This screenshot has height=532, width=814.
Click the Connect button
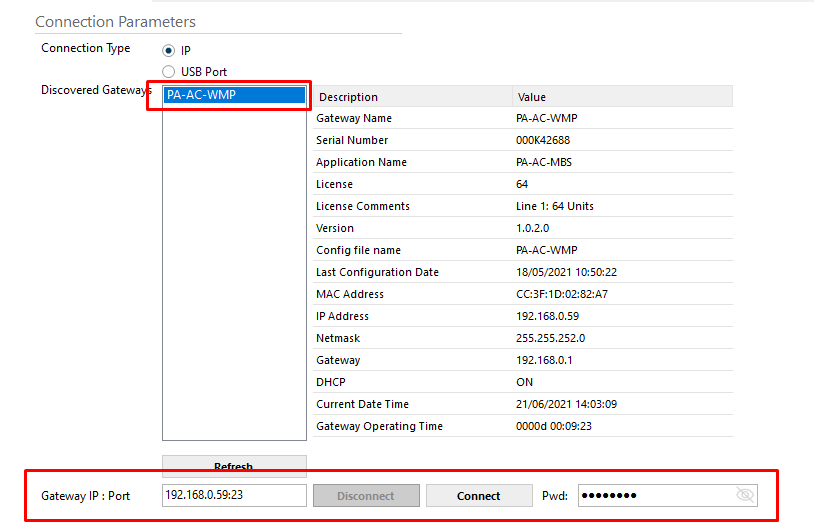[x=478, y=496]
